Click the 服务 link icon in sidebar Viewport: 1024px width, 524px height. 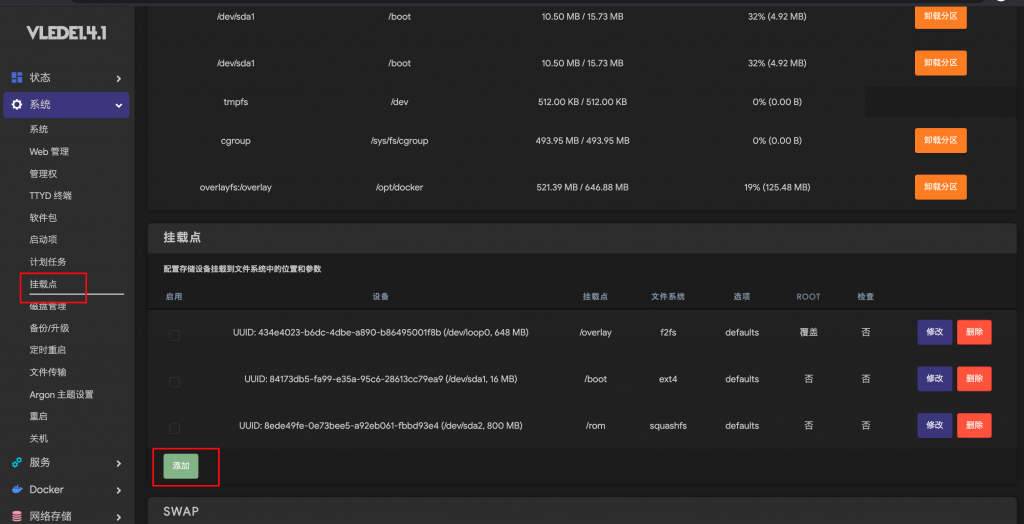(17, 463)
